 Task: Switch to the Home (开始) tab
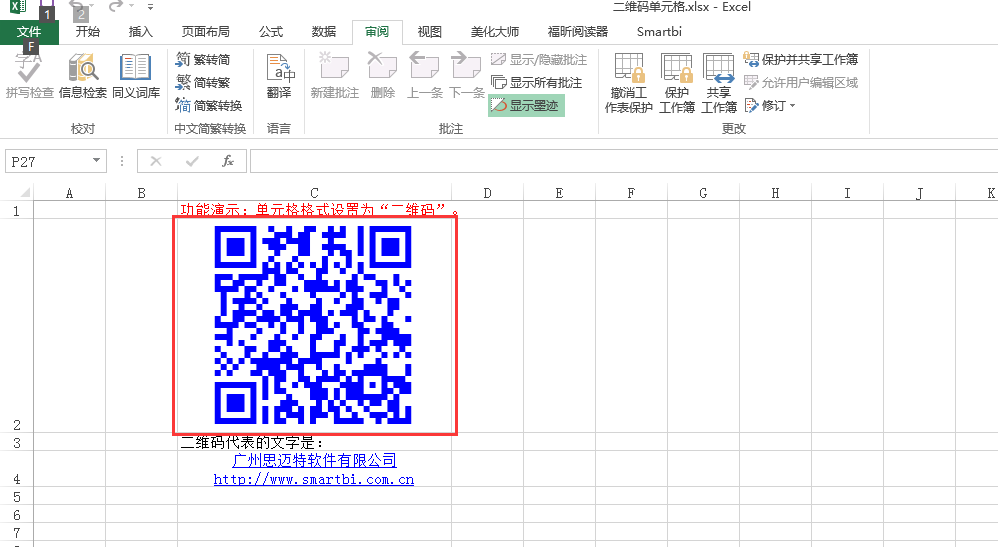pyautogui.click(x=87, y=32)
